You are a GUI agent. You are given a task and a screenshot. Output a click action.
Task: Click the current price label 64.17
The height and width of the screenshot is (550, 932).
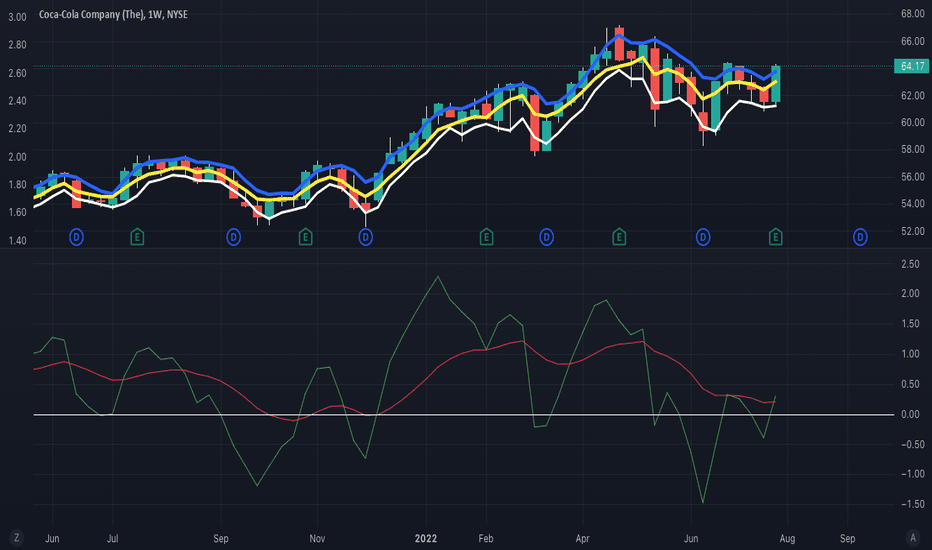pos(912,66)
